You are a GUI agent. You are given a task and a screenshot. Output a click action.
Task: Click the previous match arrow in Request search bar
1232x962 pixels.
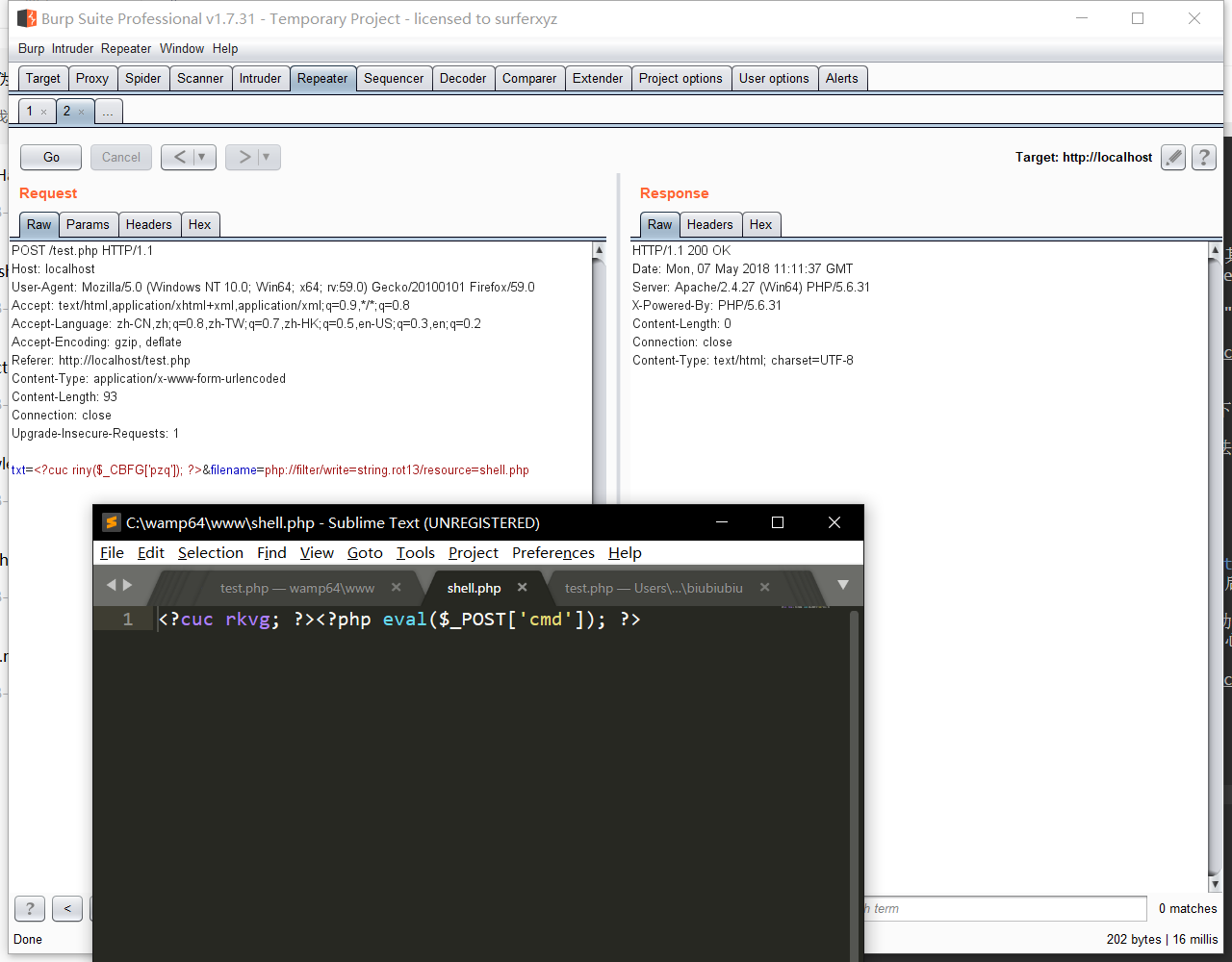pos(67,908)
